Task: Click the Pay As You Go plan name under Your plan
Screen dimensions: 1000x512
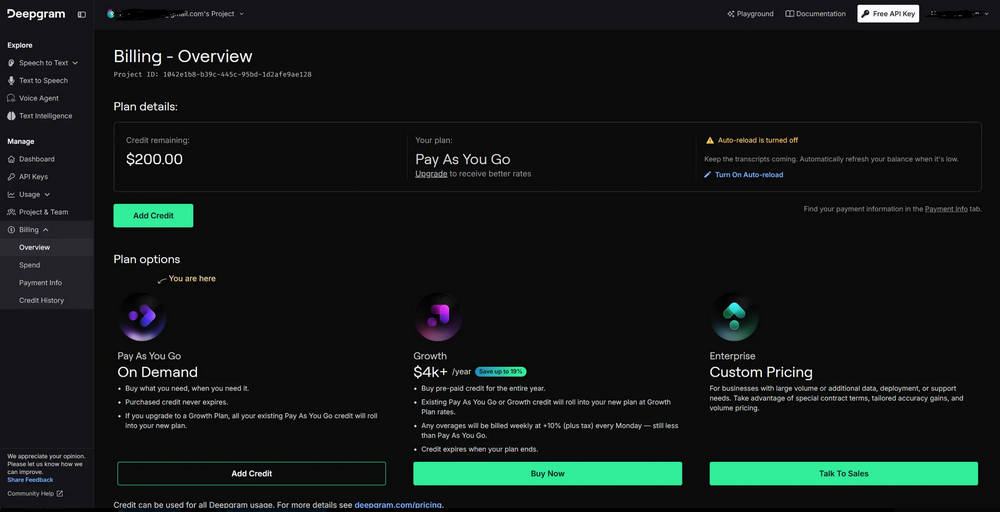Action: tap(463, 159)
